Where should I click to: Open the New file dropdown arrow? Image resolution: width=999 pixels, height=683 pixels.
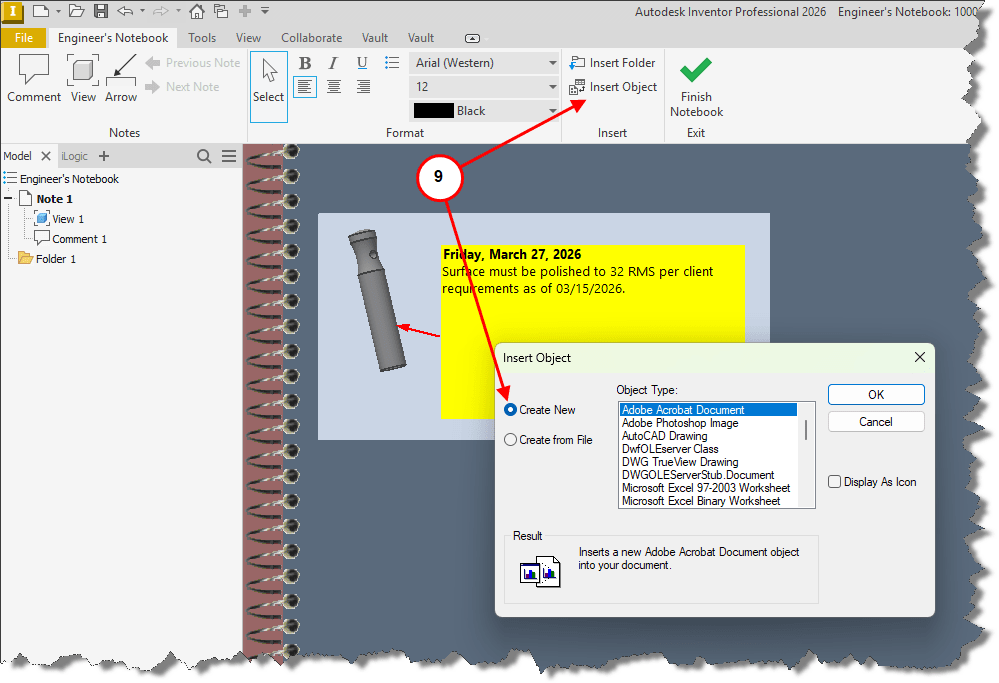coord(58,11)
